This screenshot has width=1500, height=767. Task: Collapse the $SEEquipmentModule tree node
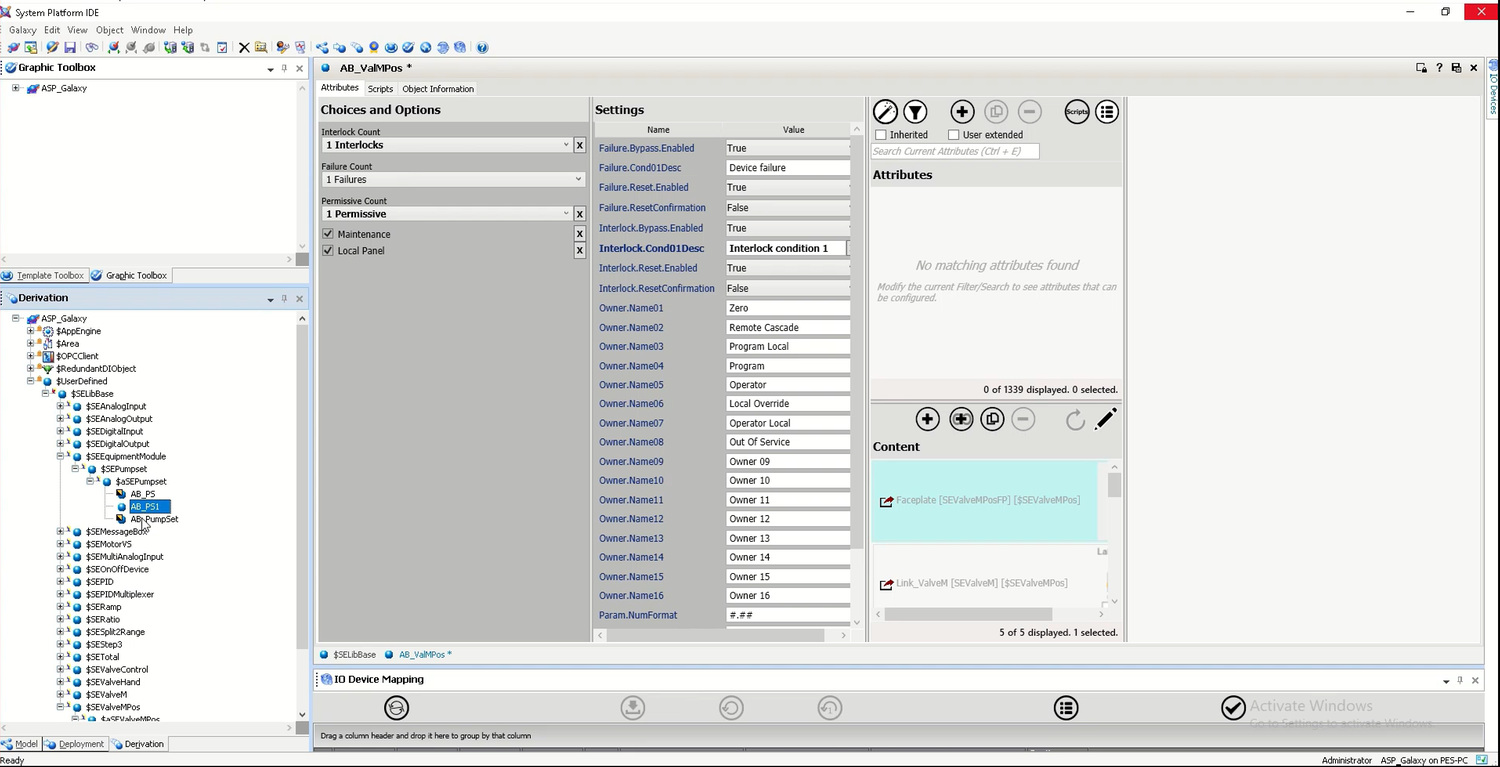click(x=61, y=456)
